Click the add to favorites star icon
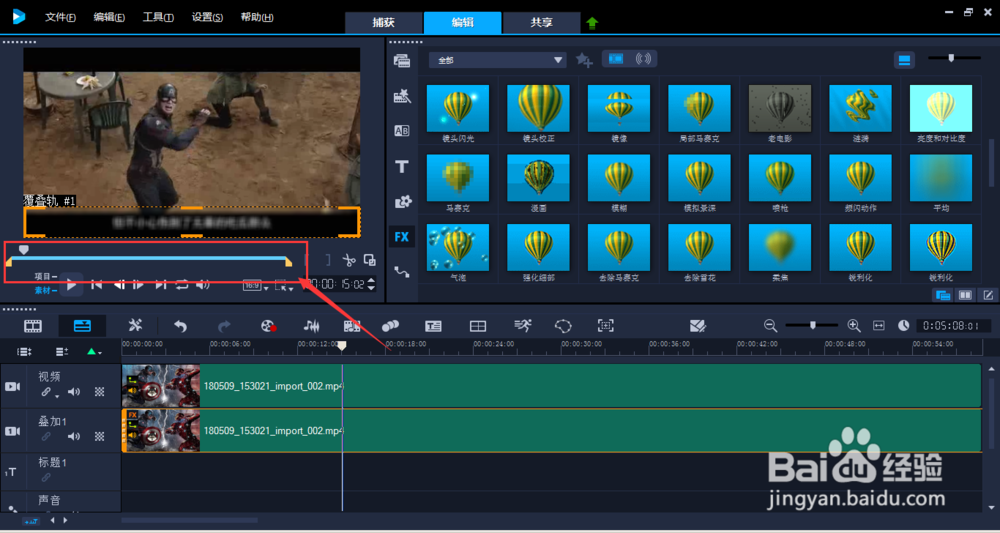This screenshot has height=533, width=1000. 584,60
